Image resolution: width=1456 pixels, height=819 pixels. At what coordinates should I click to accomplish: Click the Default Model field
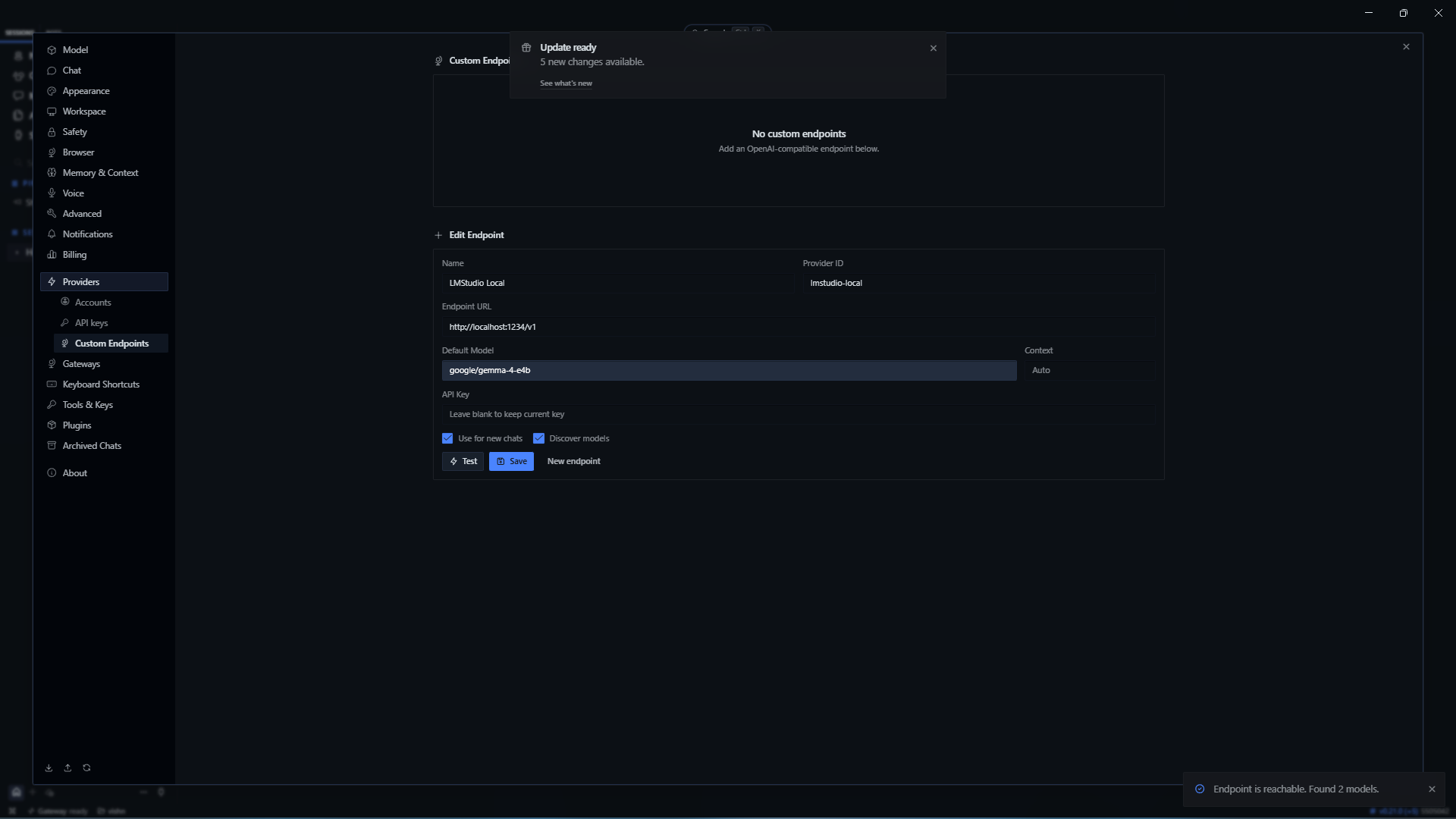[x=729, y=371]
